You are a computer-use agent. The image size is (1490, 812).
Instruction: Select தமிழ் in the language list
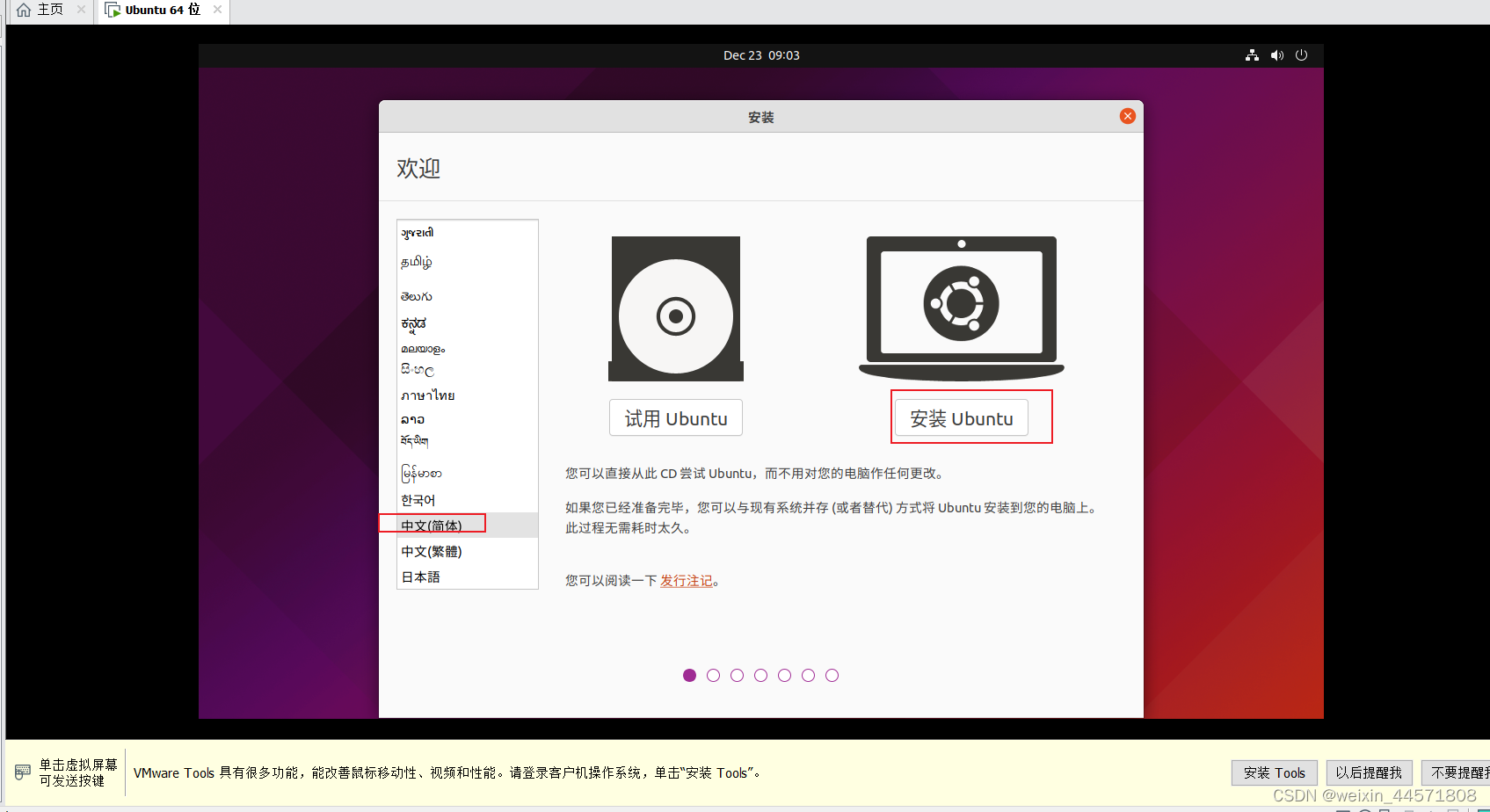(468, 262)
